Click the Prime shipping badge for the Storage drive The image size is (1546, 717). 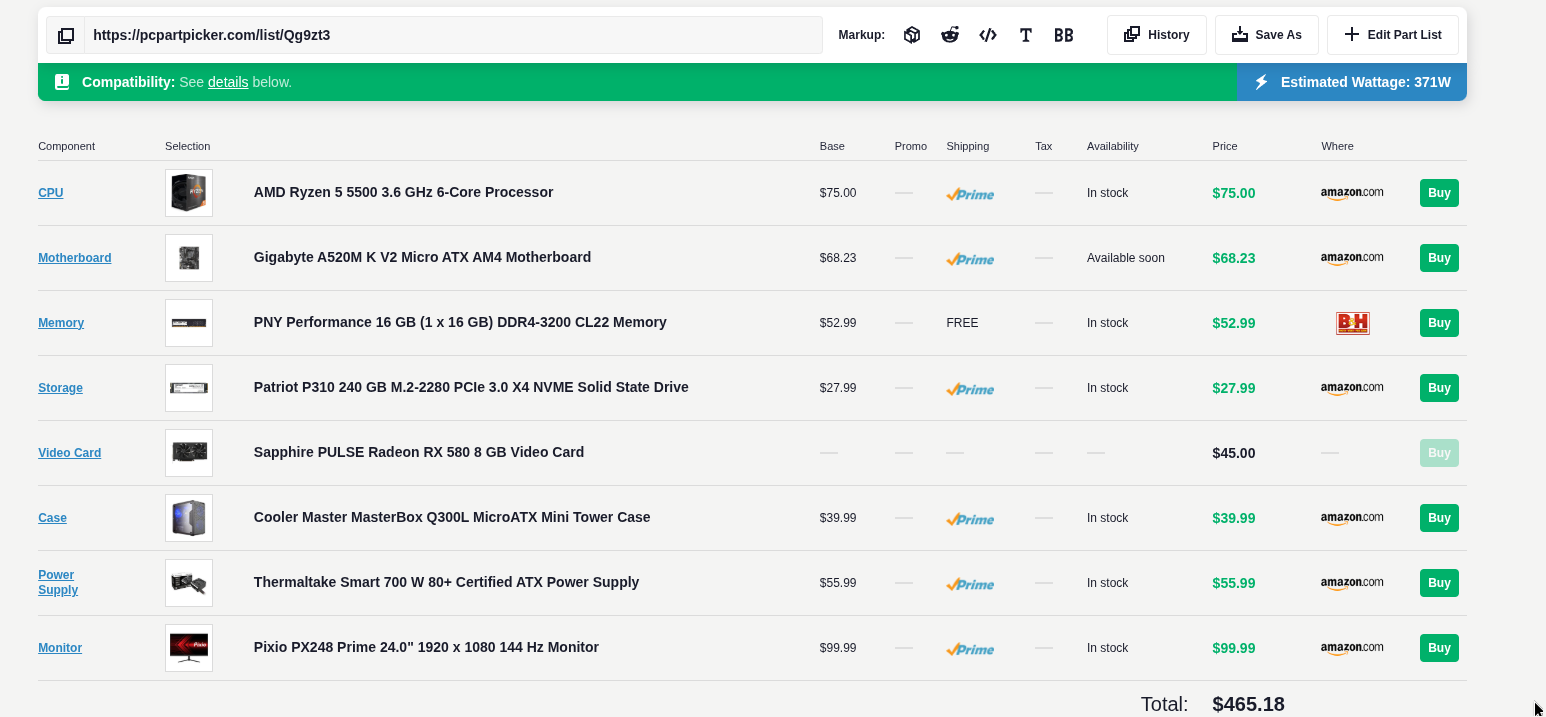pyautogui.click(x=970, y=389)
